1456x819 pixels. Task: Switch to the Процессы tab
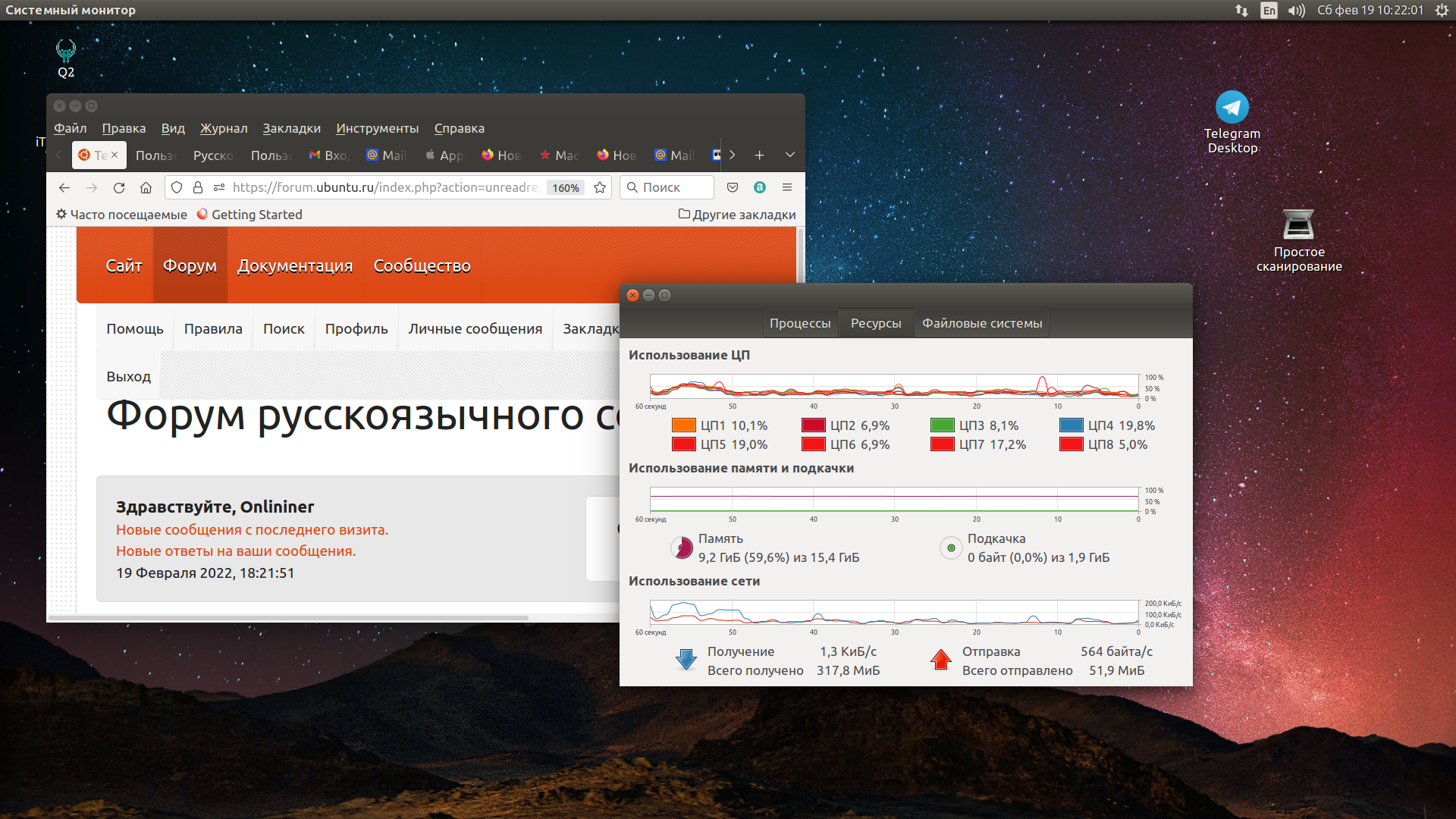coord(799,323)
